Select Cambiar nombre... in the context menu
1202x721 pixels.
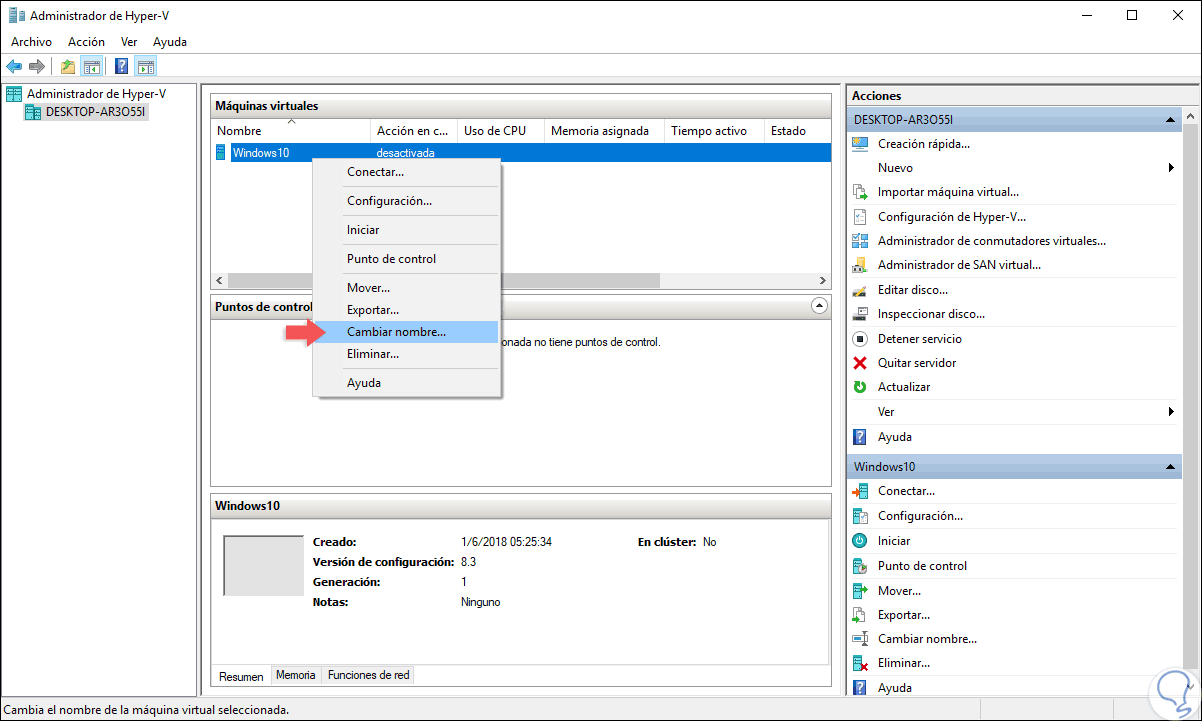(x=407, y=332)
